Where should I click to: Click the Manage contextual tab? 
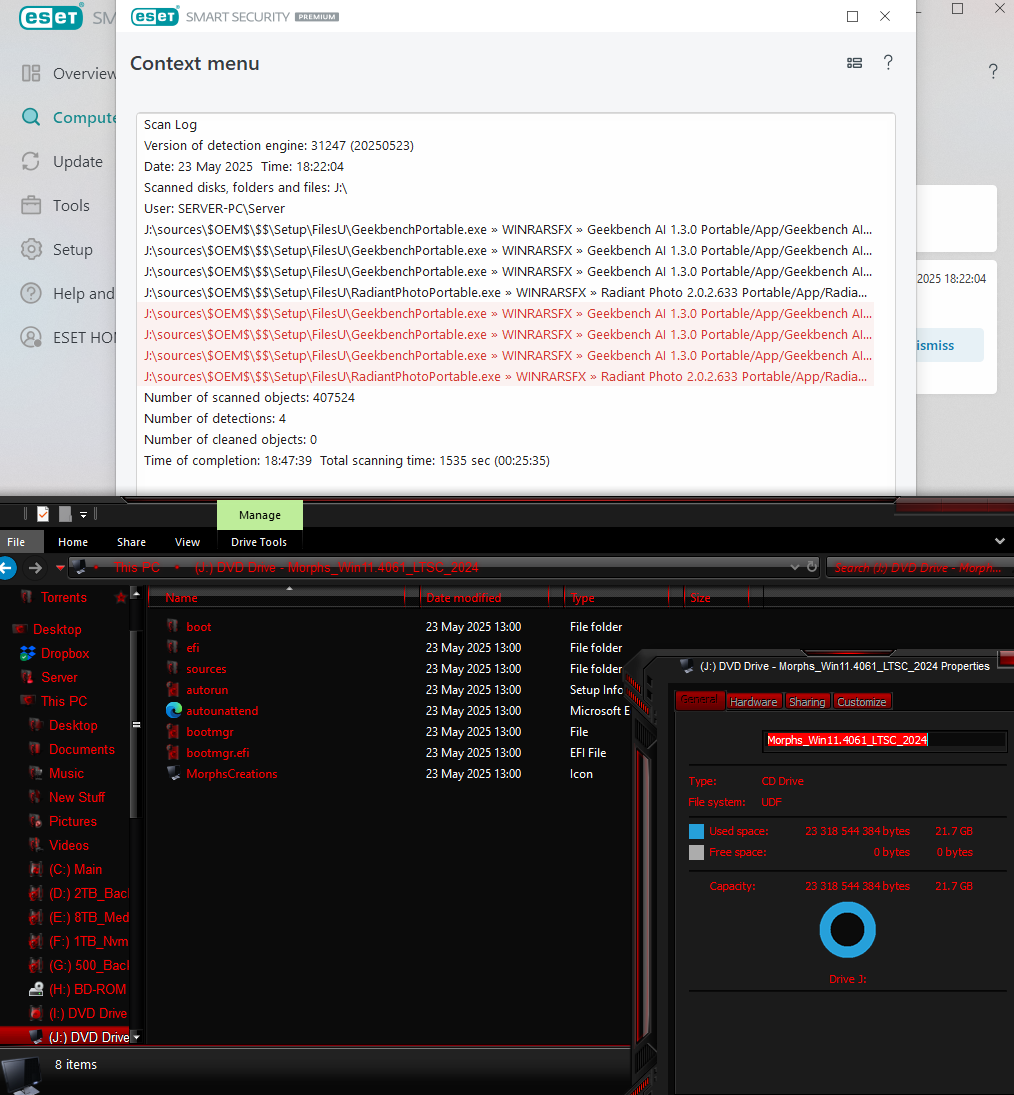tap(260, 515)
